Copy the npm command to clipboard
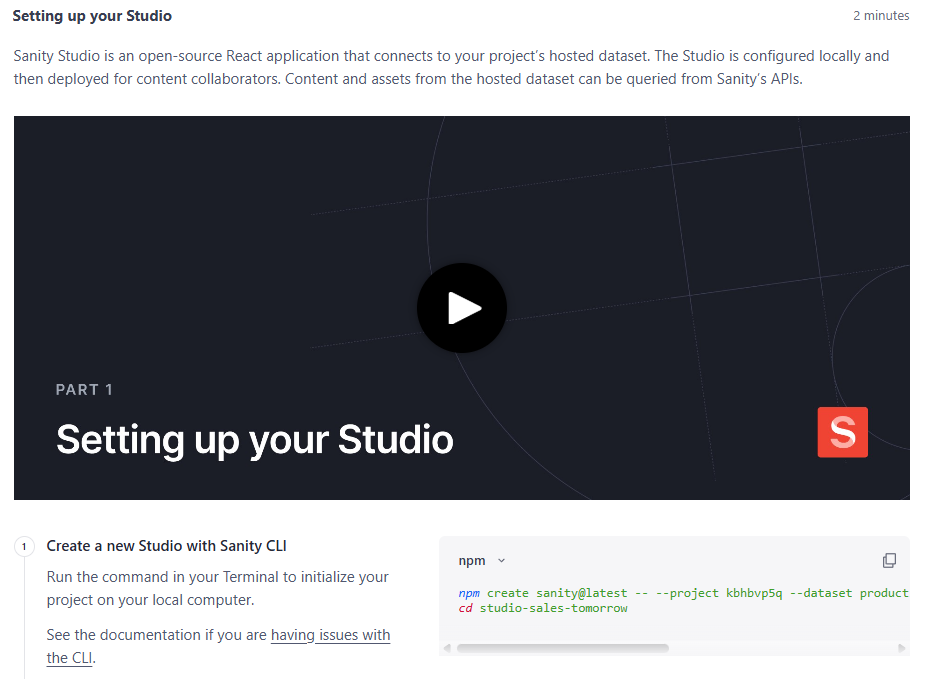The height and width of the screenshot is (679, 934). (889, 560)
